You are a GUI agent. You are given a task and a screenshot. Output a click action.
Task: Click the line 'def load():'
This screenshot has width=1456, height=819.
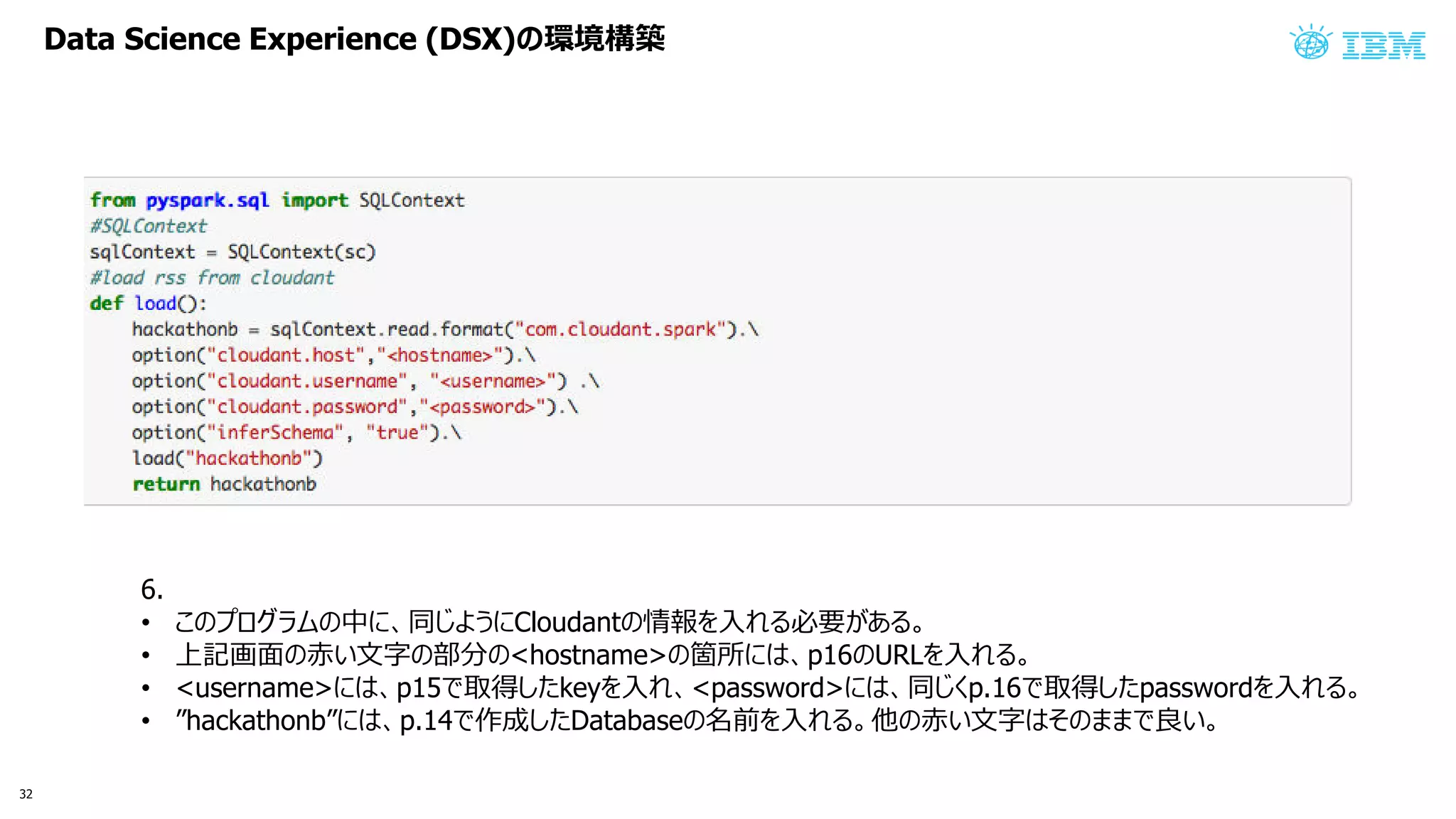(149, 304)
